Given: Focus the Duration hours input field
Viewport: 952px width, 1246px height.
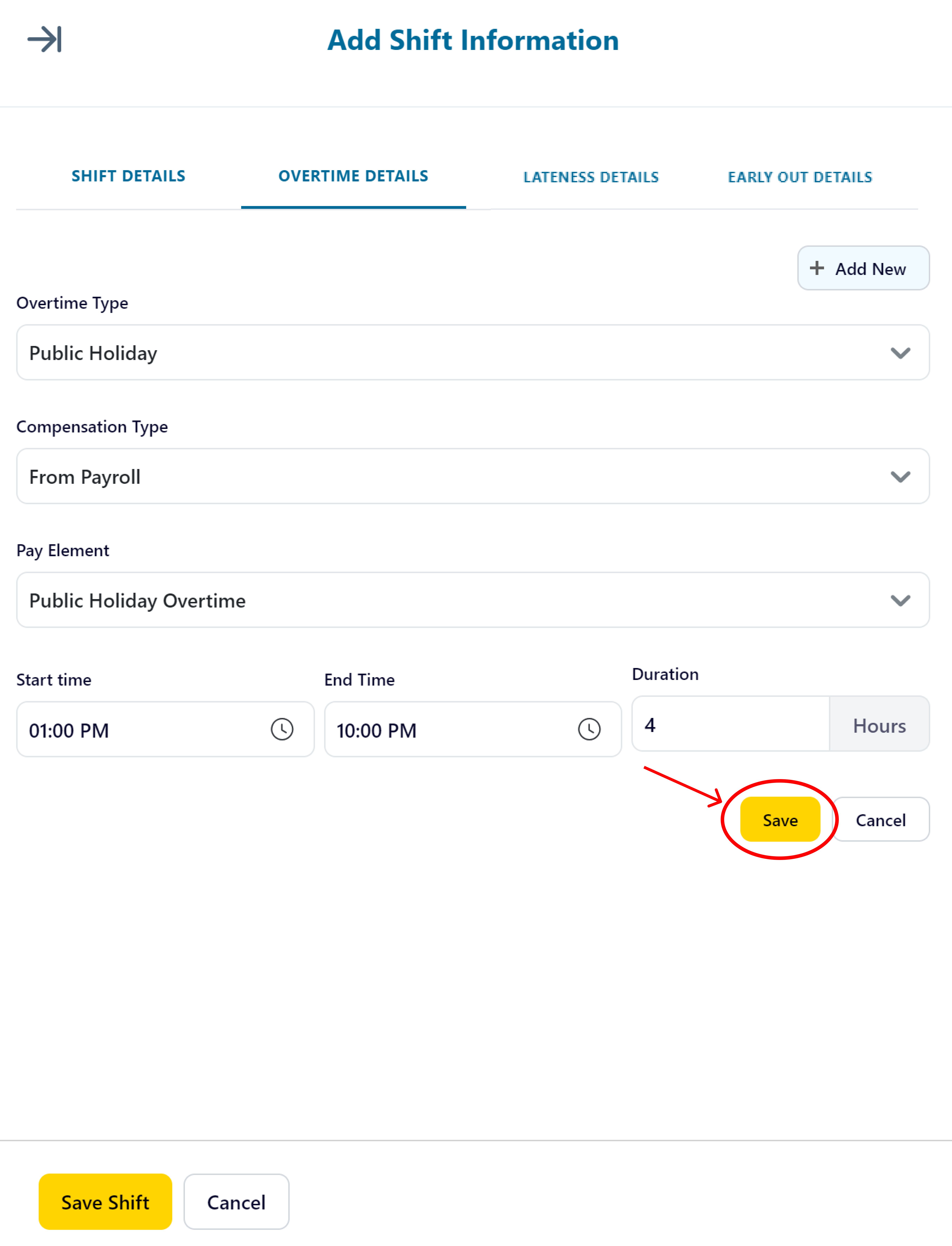Looking at the screenshot, I should pyautogui.click(x=730, y=724).
